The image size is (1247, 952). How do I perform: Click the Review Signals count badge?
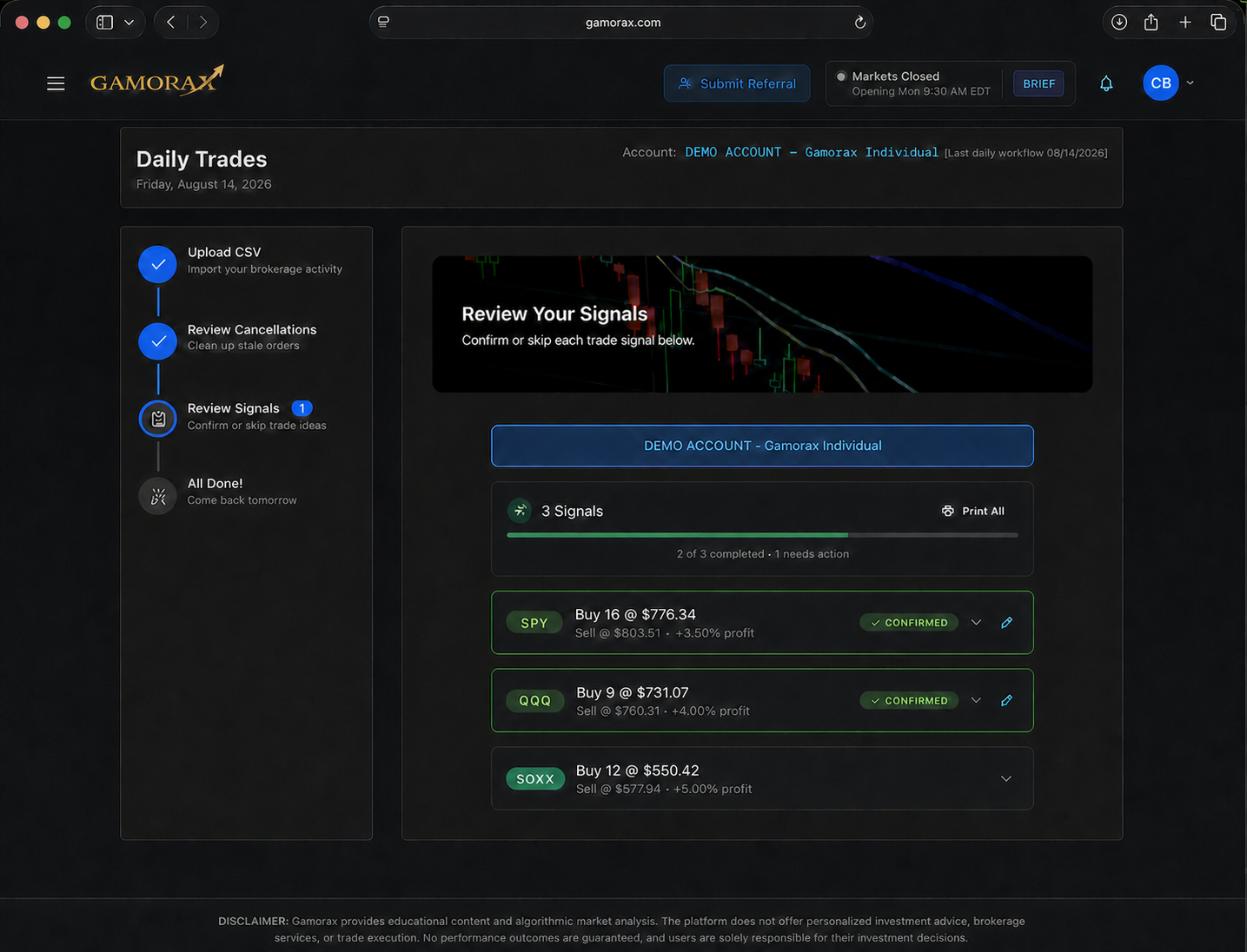point(302,408)
